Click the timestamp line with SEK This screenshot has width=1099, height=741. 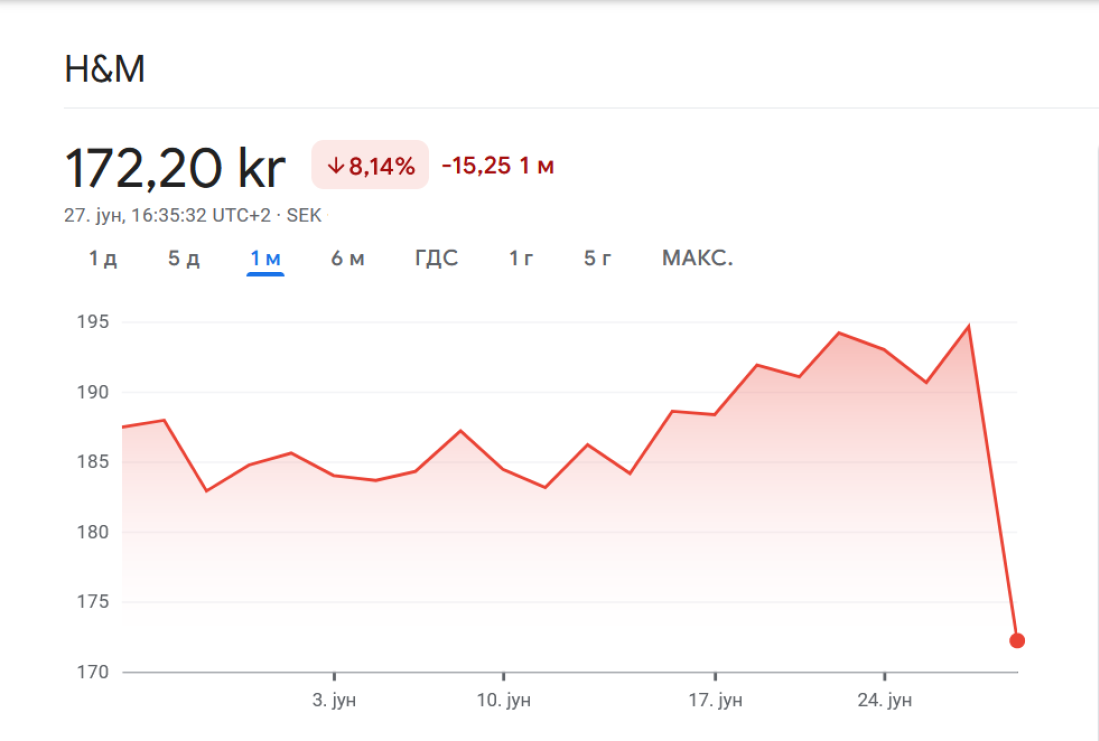(193, 215)
